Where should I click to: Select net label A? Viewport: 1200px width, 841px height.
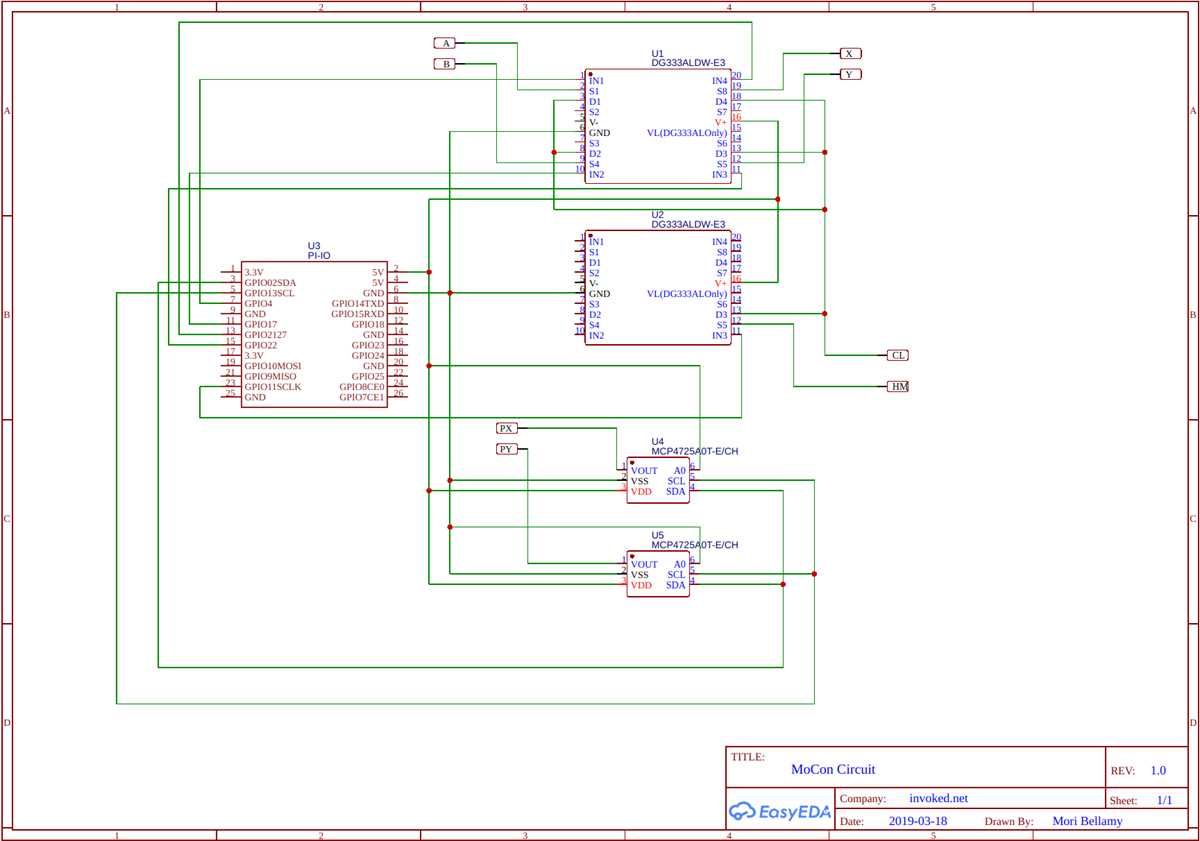coord(445,43)
